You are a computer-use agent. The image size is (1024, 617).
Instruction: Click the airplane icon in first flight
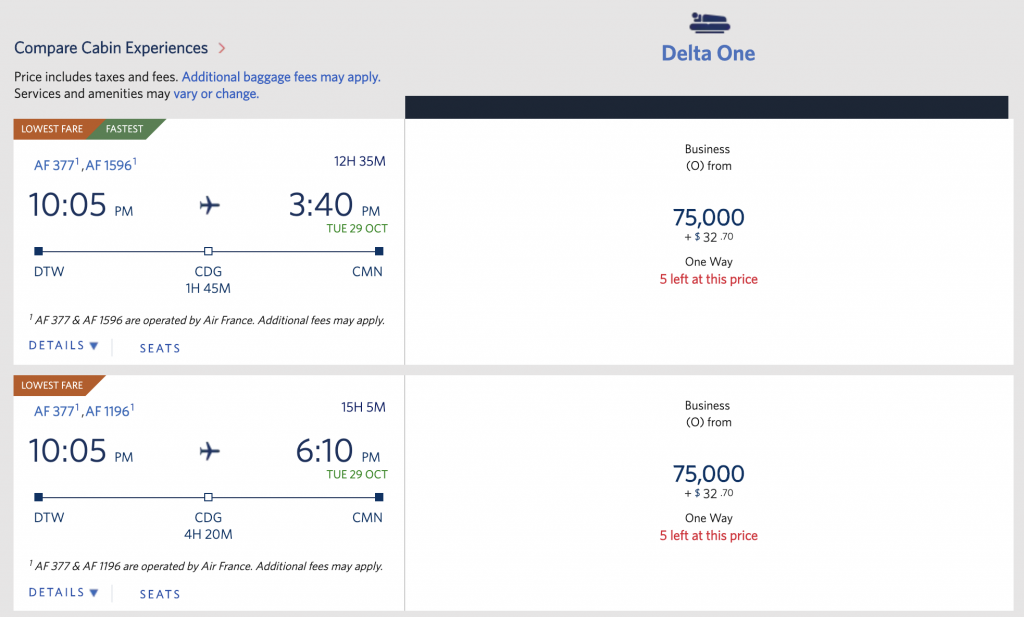click(210, 205)
